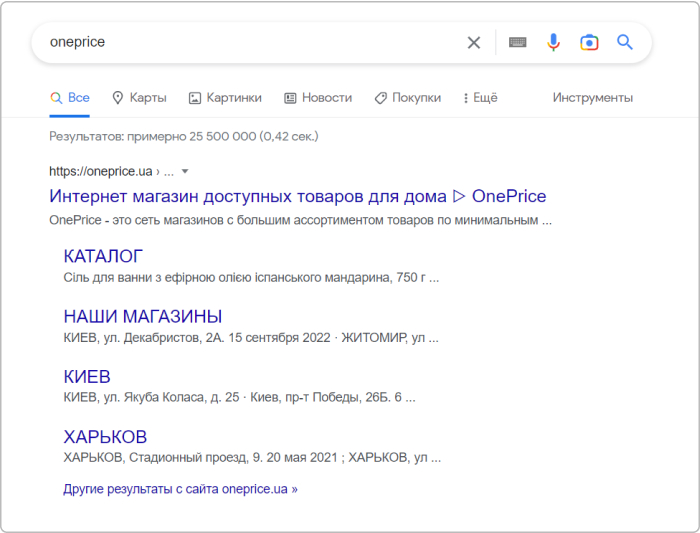Click the price tag icon beside Покупки
The width and height of the screenshot is (700, 533).
(380, 98)
